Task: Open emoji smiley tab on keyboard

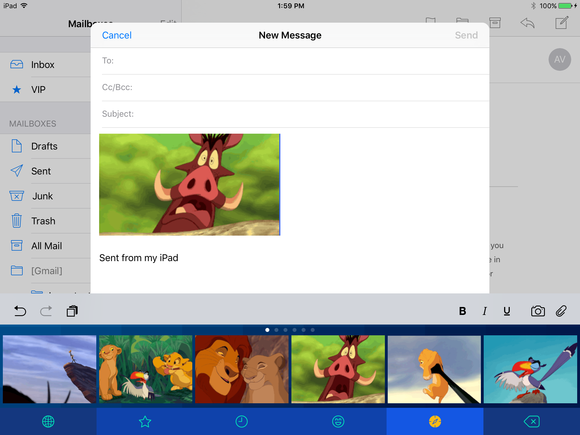Action: (338, 421)
